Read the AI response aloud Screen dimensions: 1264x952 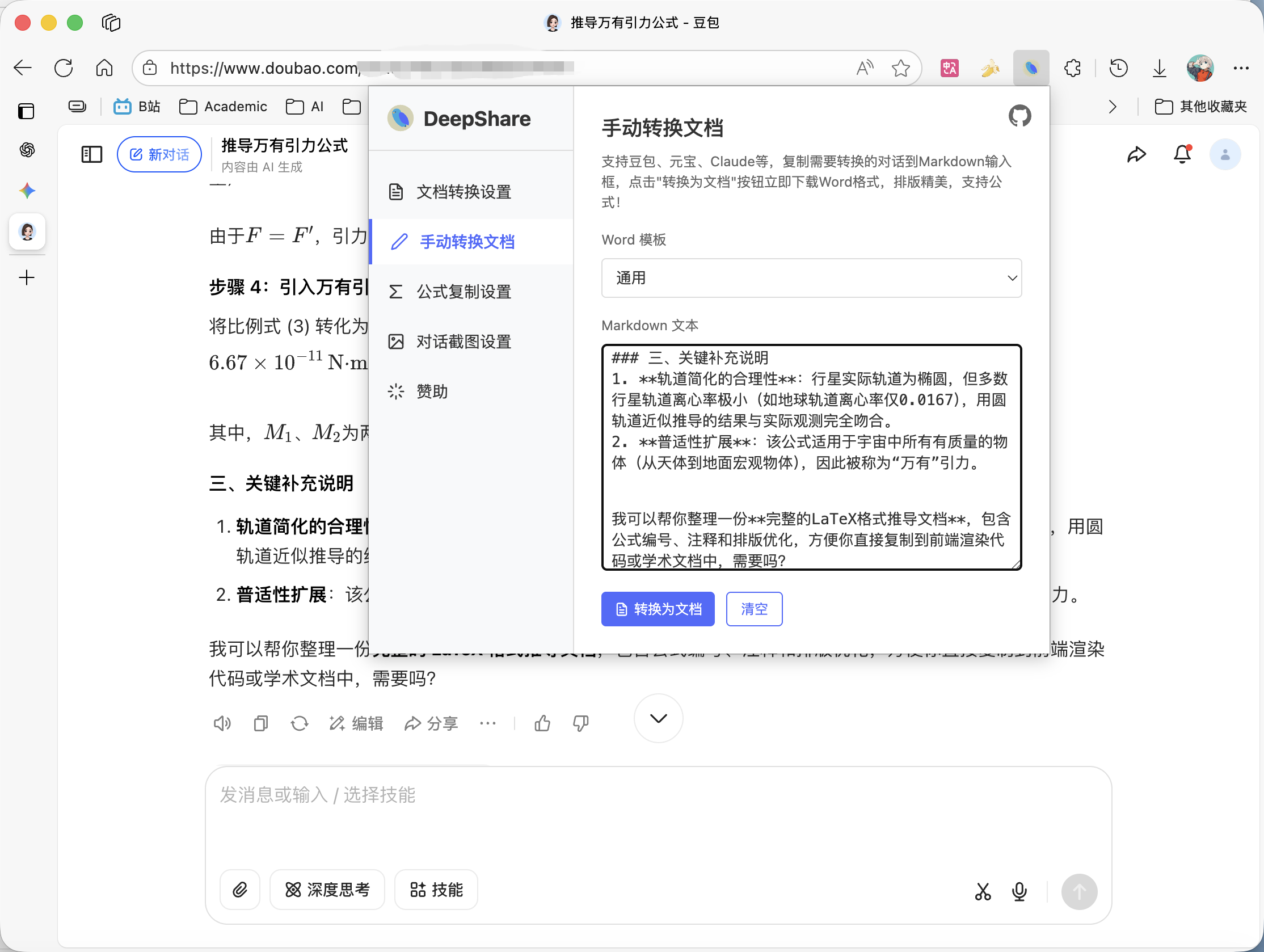tap(222, 723)
